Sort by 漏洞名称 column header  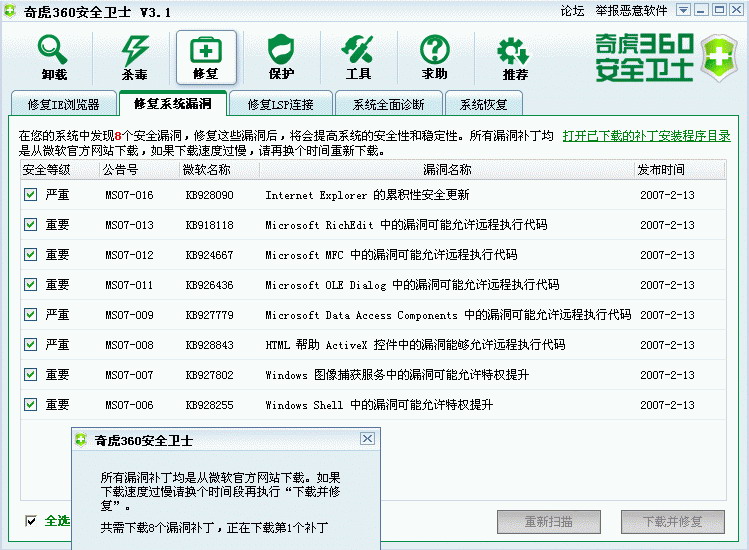(447, 170)
